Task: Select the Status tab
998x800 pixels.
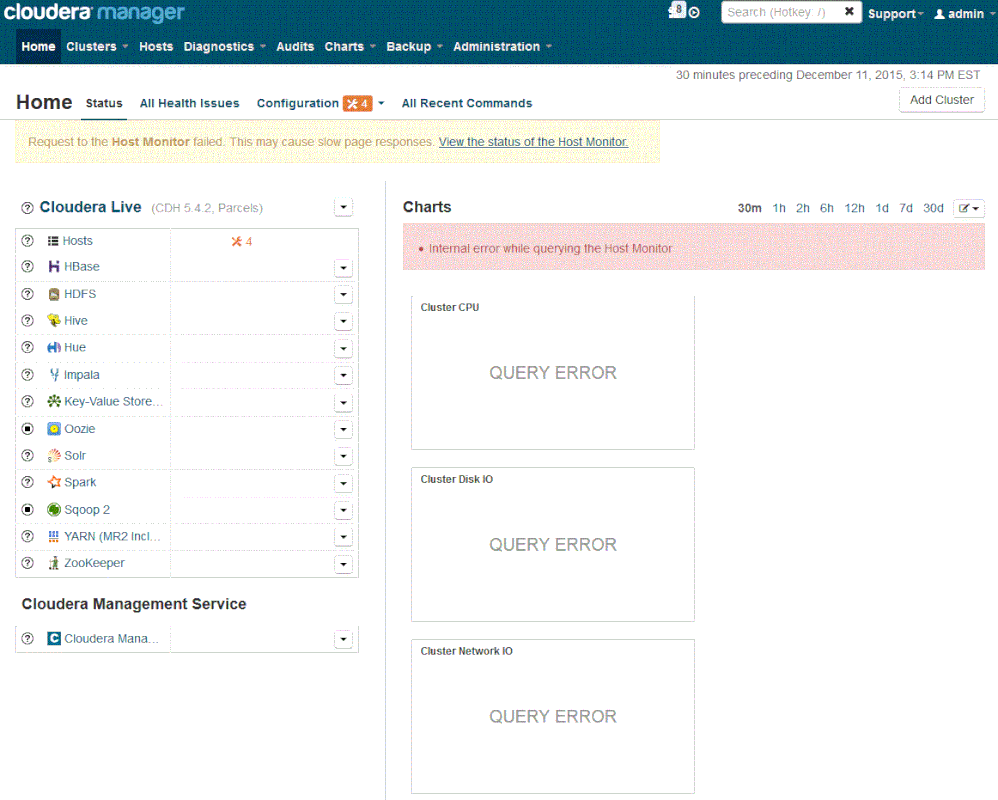Action: click(x=104, y=103)
